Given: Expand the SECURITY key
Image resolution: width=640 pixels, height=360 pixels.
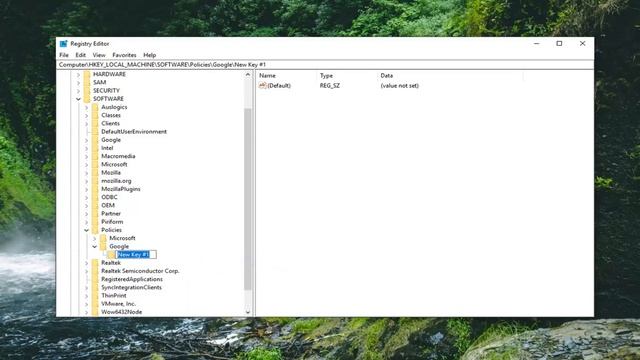Looking at the screenshot, I should coord(78,91).
